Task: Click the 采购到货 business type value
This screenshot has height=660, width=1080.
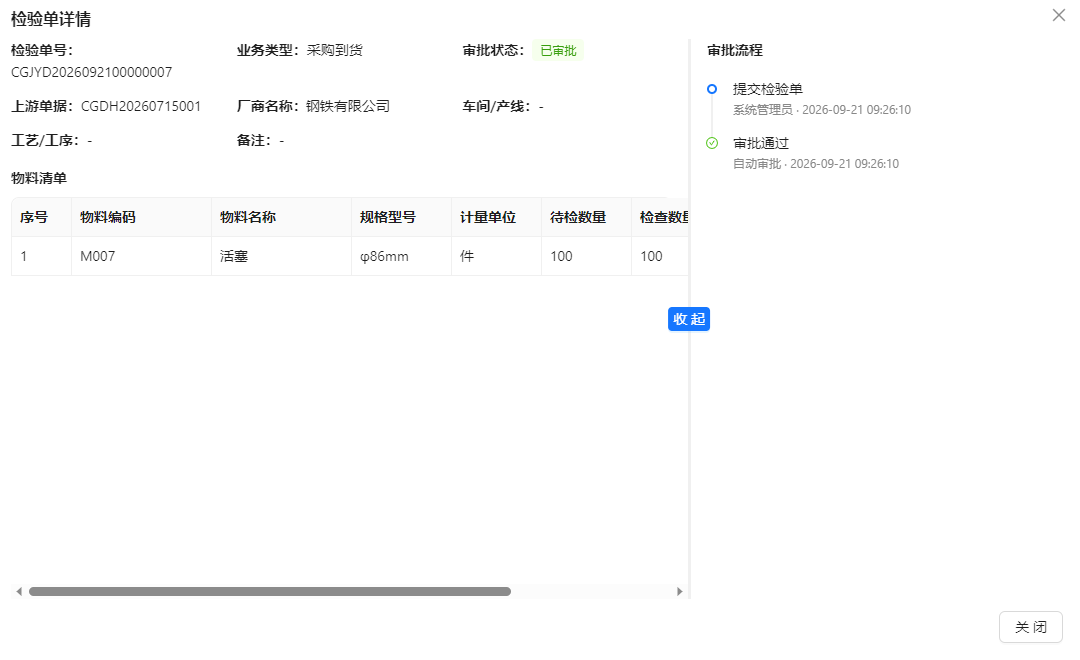Action: tap(335, 50)
